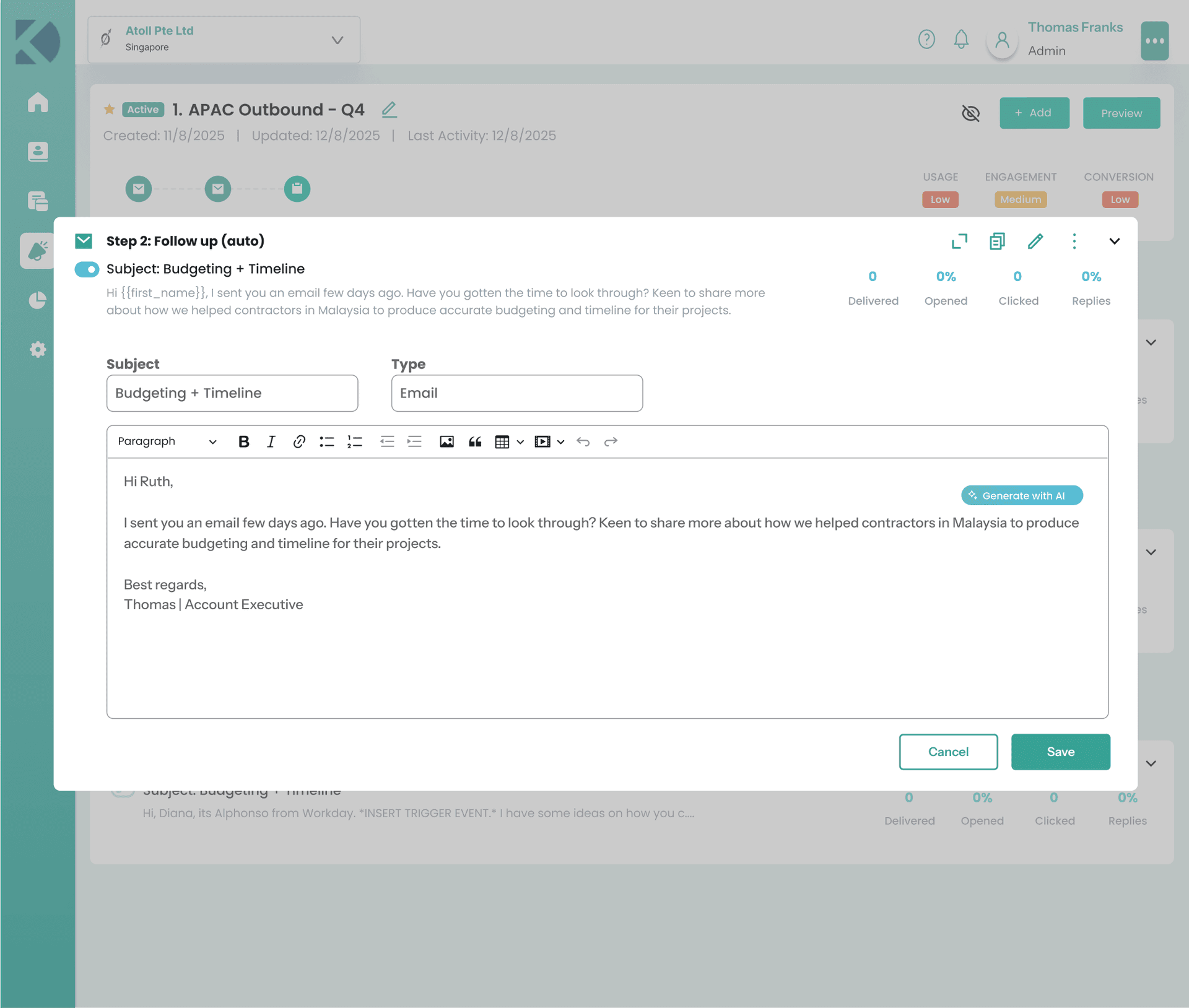This screenshot has height=1008, width=1189.
Task: Edit the step via the pencil icon
Action: click(x=1035, y=241)
